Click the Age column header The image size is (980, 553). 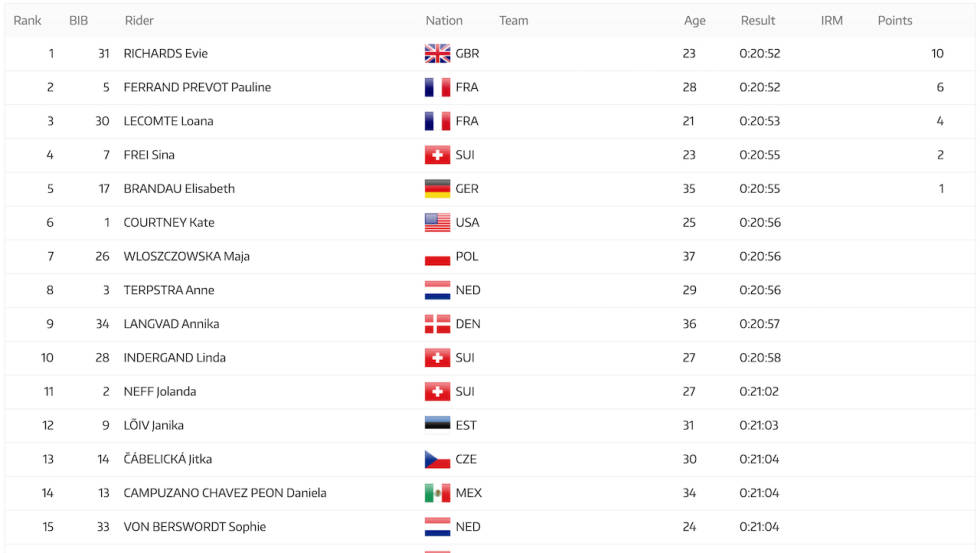pos(694,21)
